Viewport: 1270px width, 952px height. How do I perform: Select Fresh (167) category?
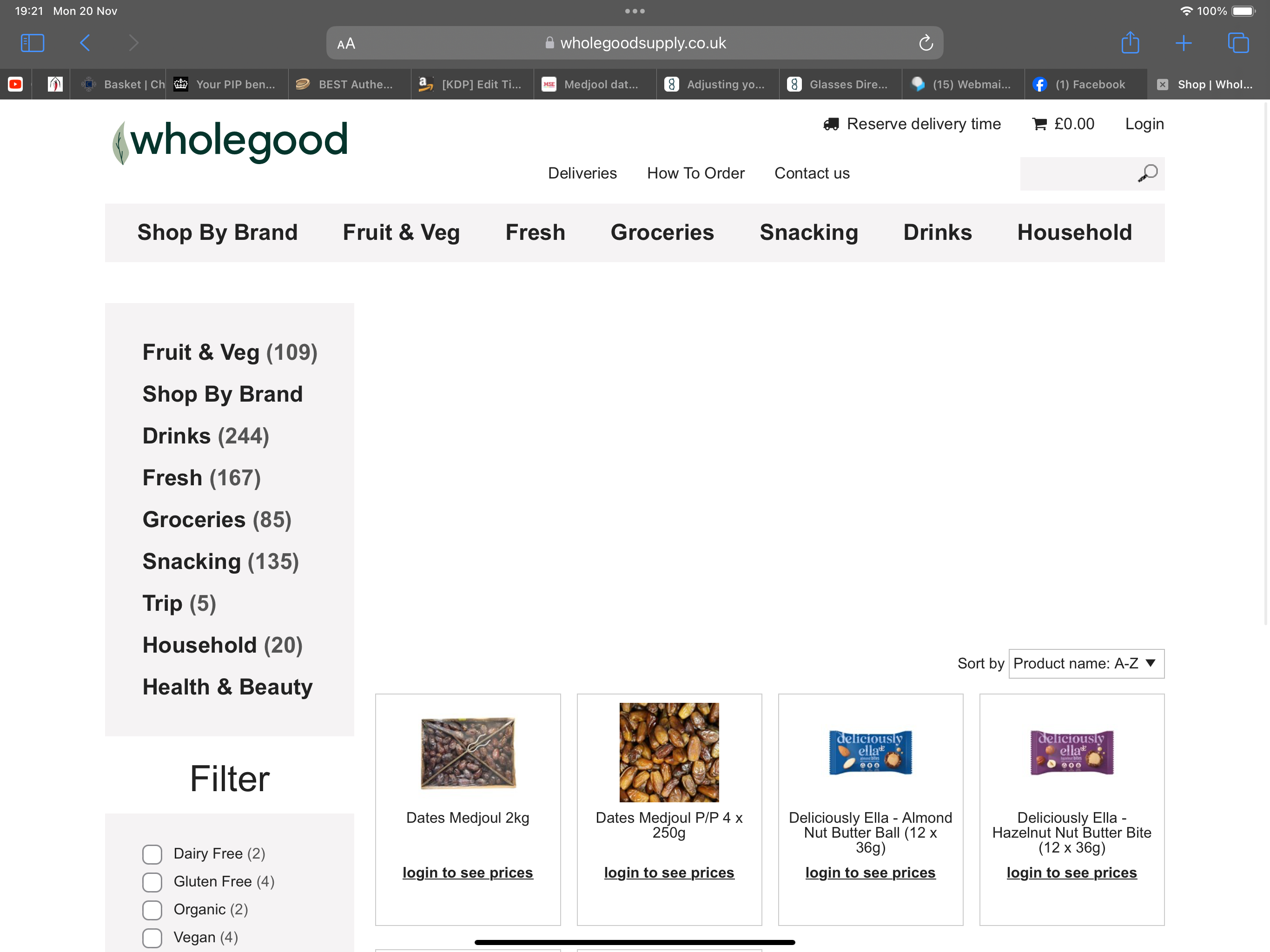(x=202, y=478)
